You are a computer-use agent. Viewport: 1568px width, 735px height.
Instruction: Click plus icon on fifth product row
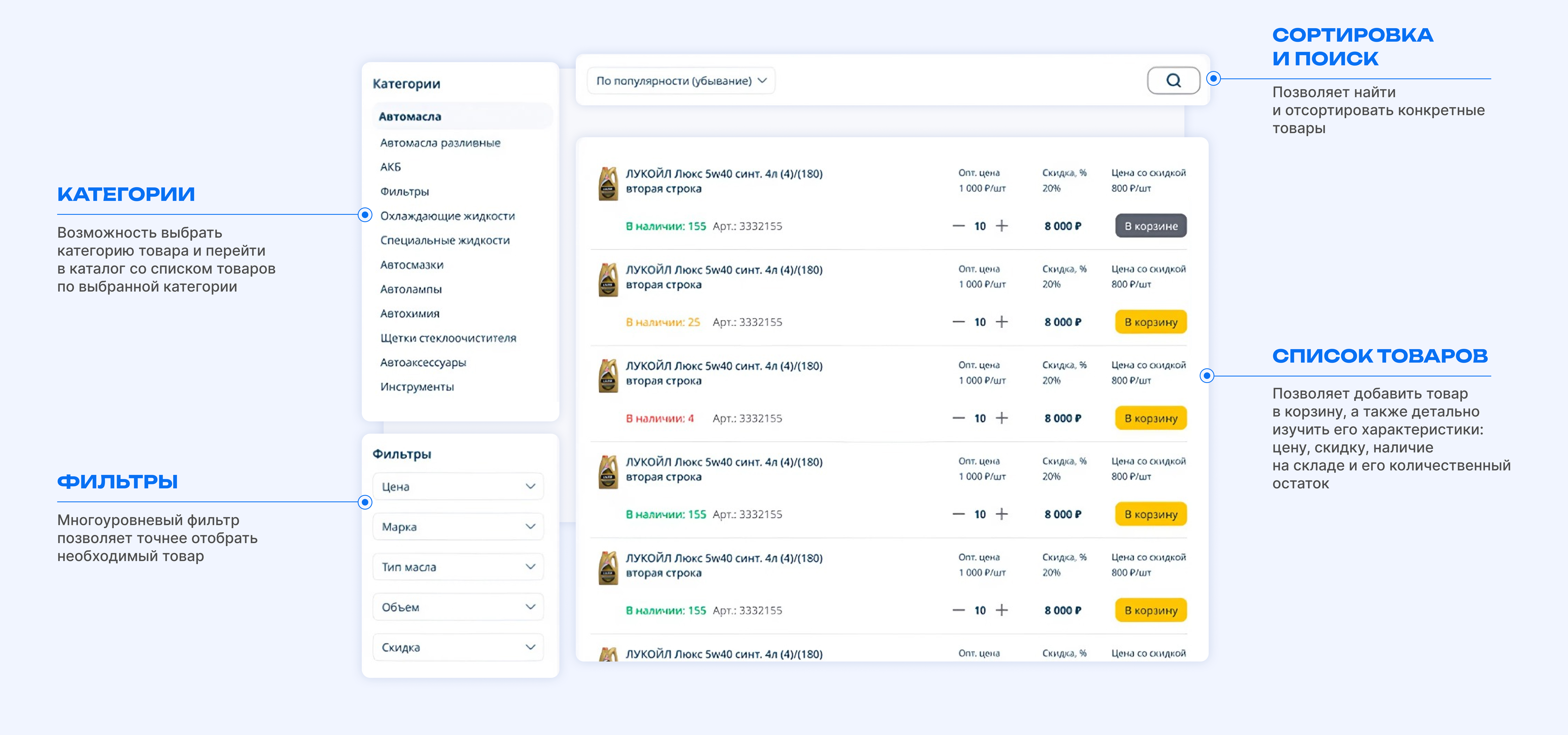point(1001,610)
